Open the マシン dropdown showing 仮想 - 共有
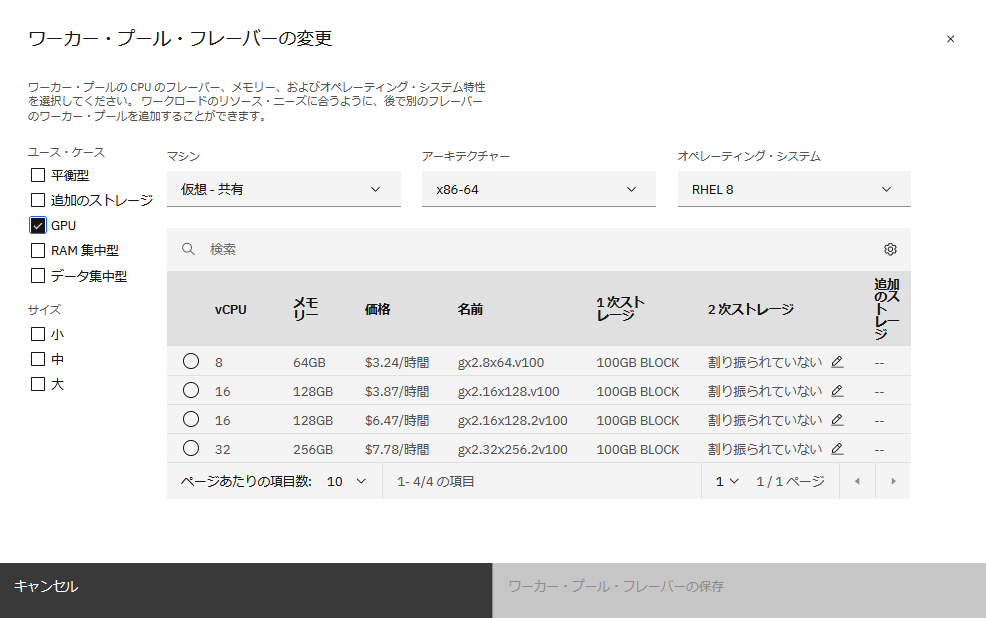986x618 pixels. point(284,189)
